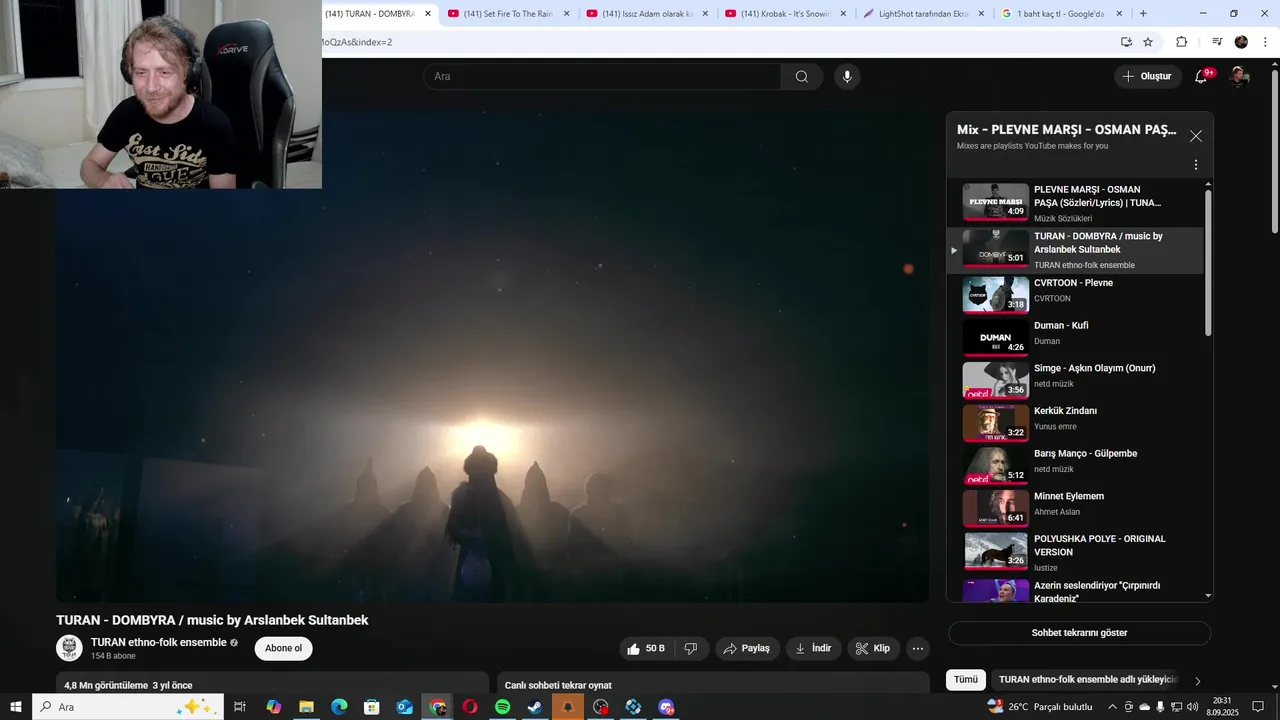Open Chrome extensions puzzle icon
The height and width of the screenshot is (720, 1280).
(x=1181, y=42)
